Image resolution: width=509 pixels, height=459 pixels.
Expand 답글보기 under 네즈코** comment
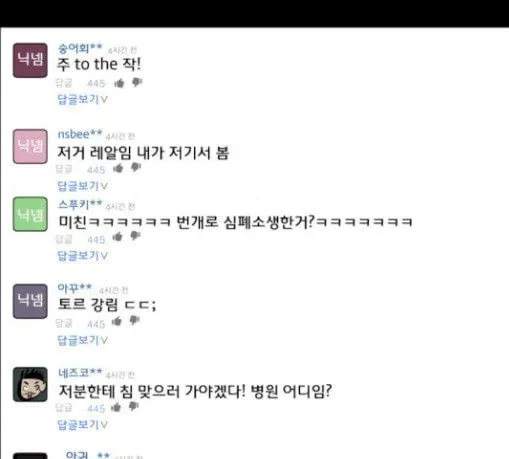point(82,425)
